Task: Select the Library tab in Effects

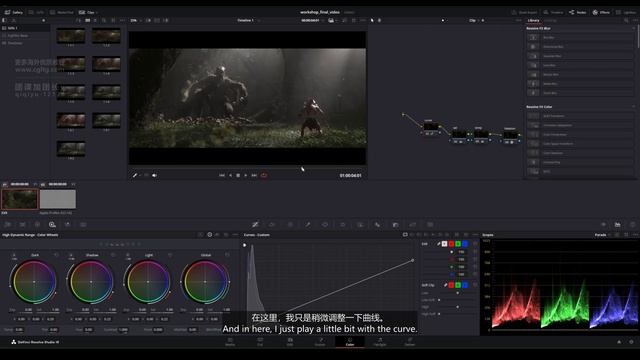Action: pyautogui.click(x=533, y=20)
